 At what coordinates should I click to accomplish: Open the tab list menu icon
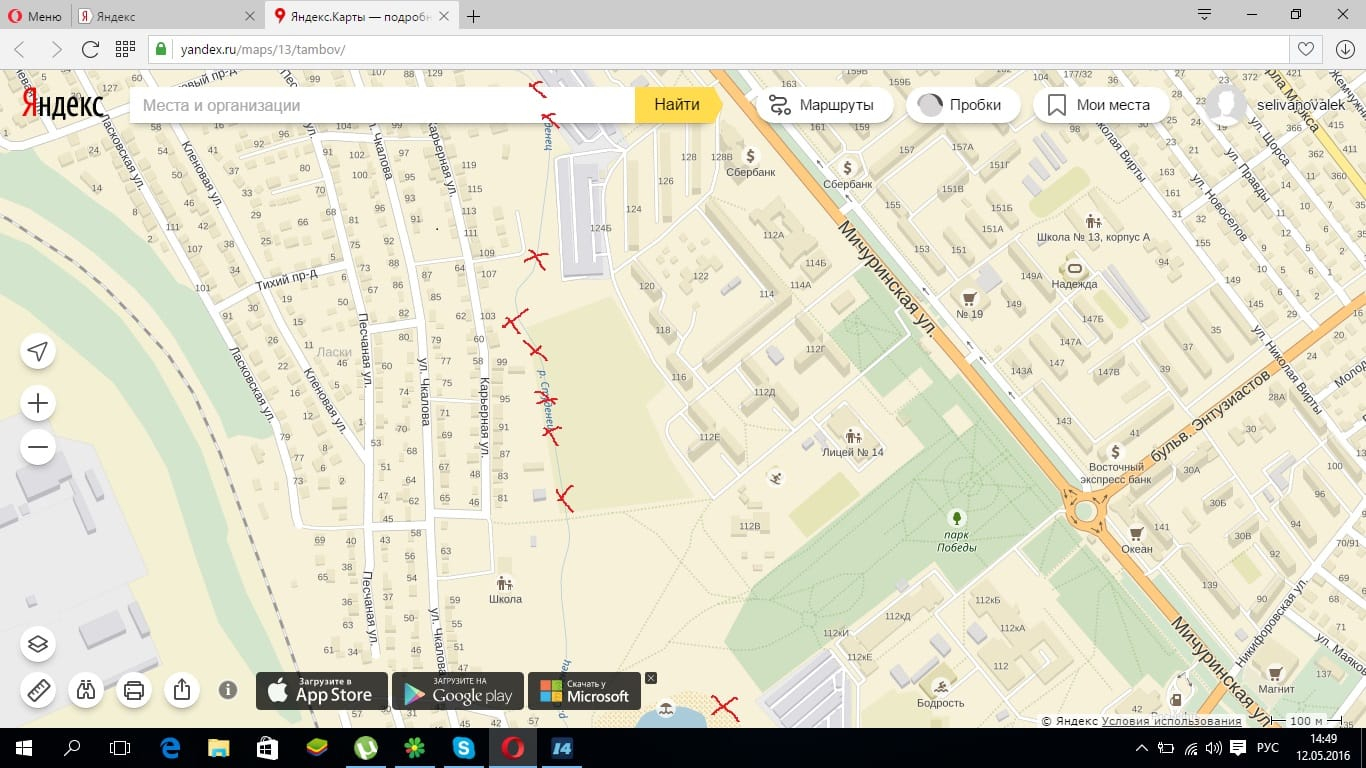(1205, 15)
